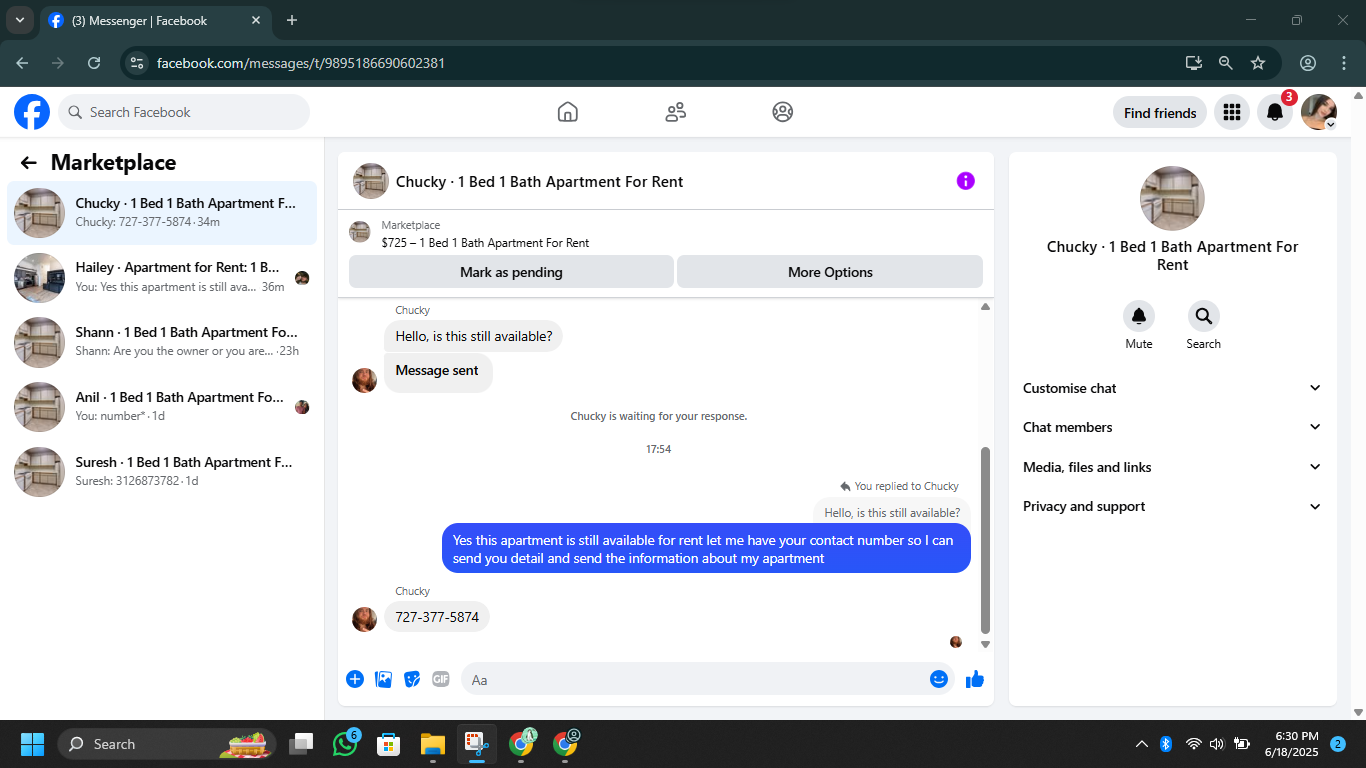Open WhatsApp from the taskbar
The height and width of the screenshot is (768, 1366).
click(x=346, y=744)
